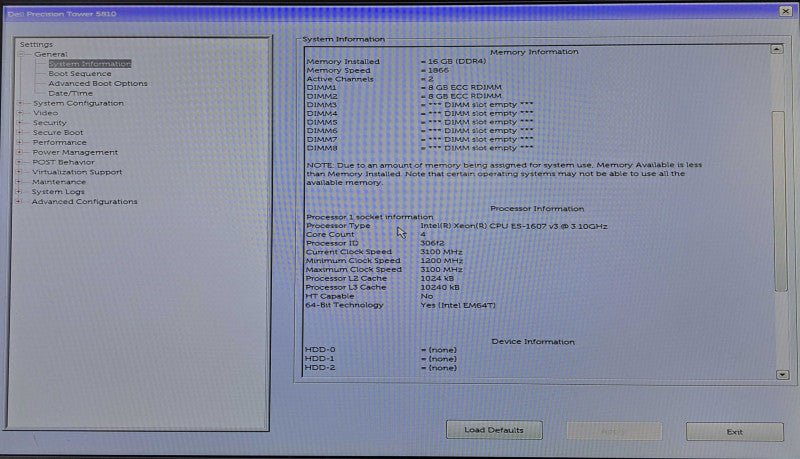Image resolution: width=800 pixels, height=459 pixels.
Task: Open Advanced Boot Options
Action: tap(98, 83)
